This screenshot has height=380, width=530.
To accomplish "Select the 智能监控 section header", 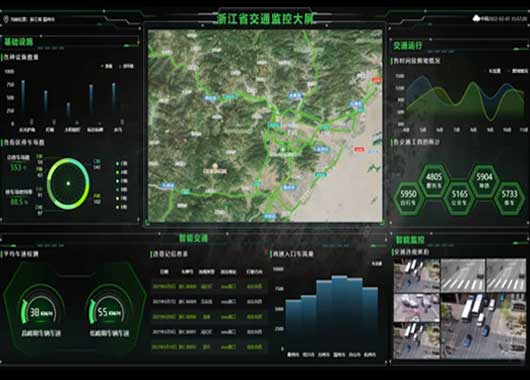I will point(410,240).
